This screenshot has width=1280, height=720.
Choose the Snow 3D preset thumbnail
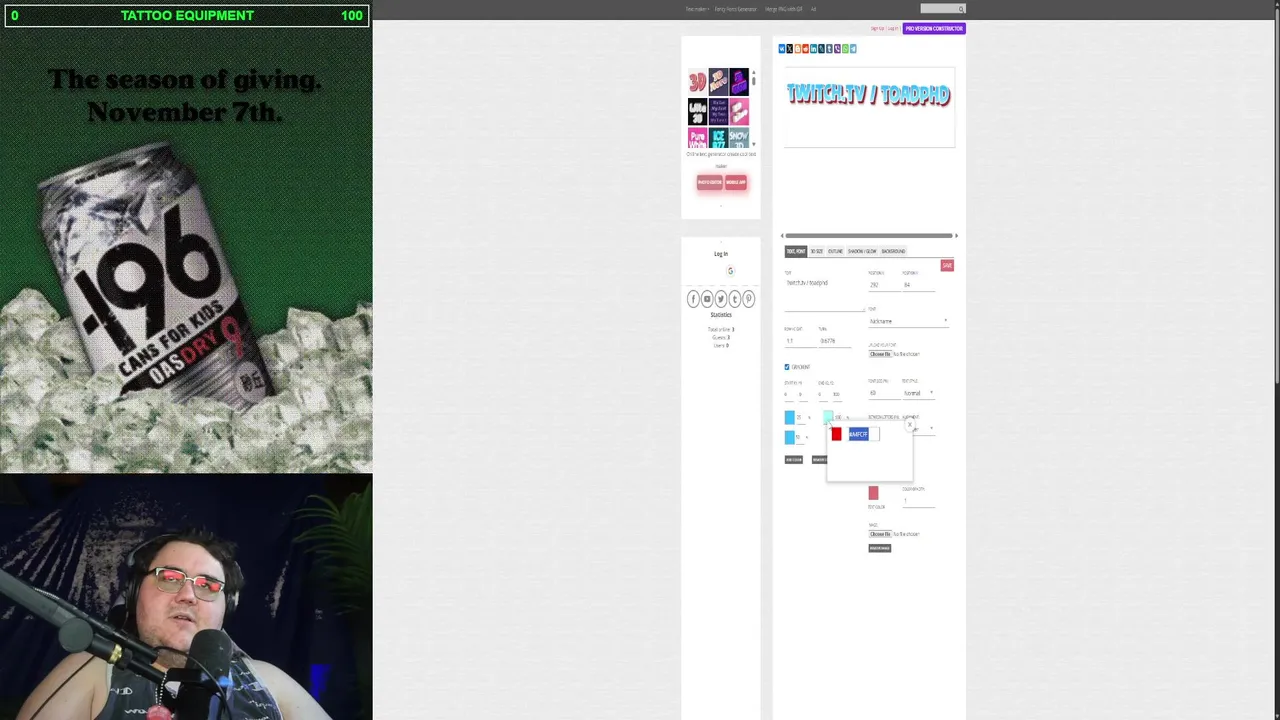739,138
